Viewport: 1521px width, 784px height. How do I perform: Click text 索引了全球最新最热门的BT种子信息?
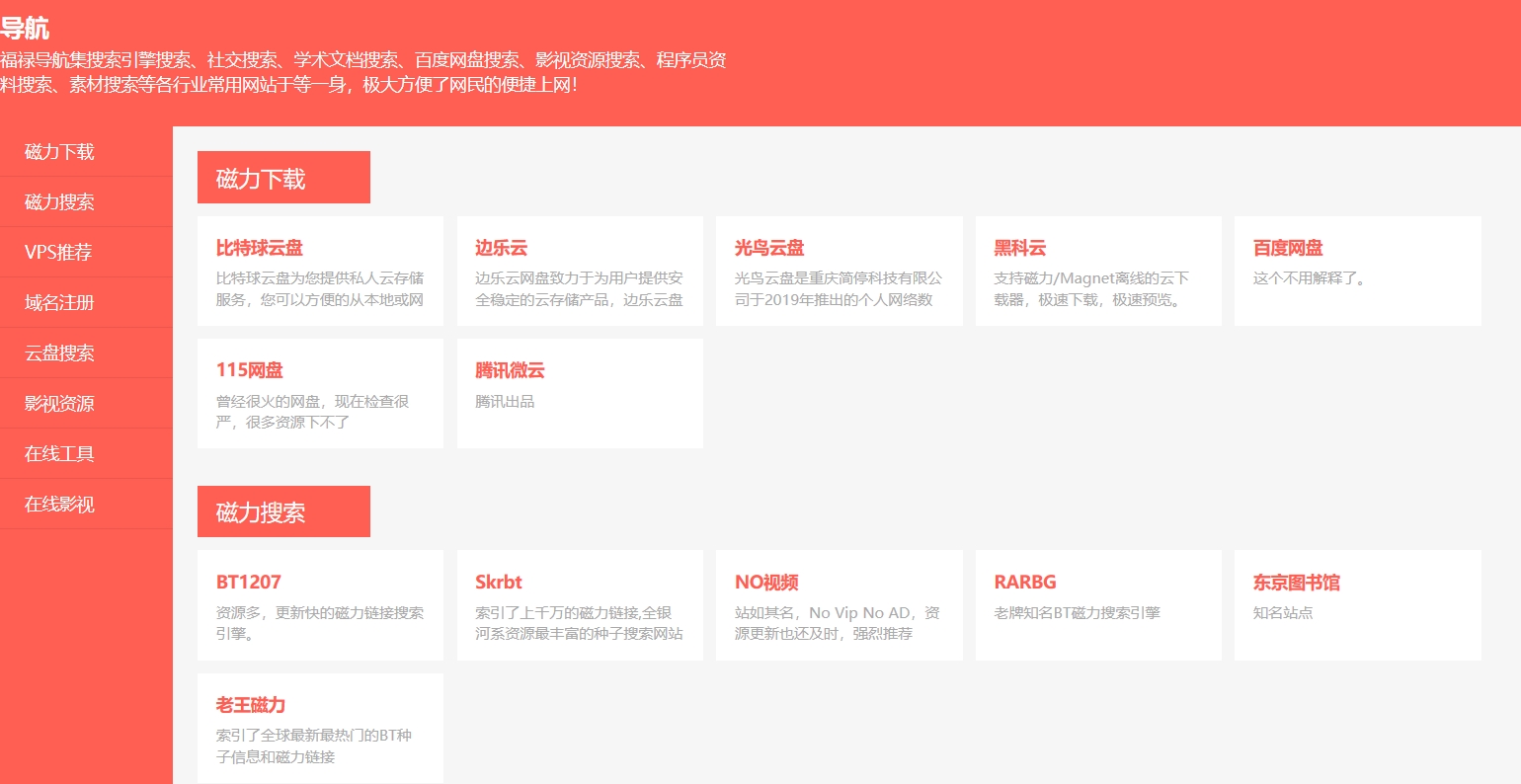(314, 745)
